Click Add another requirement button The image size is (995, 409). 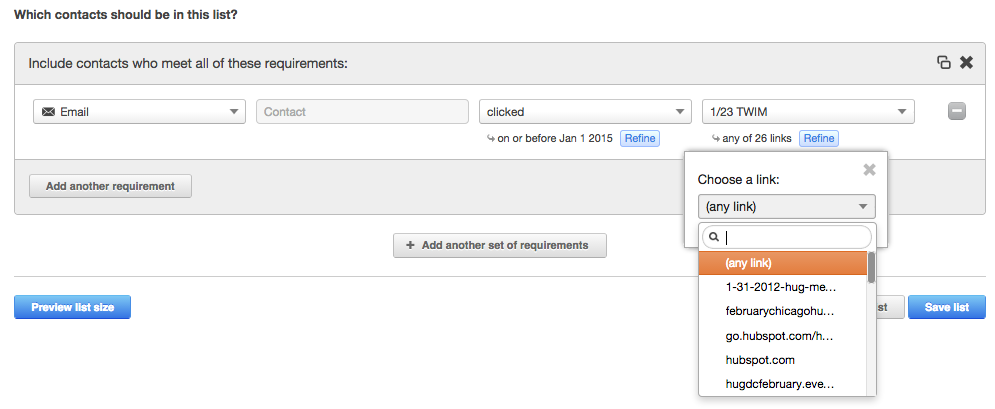tap(110, 186)
